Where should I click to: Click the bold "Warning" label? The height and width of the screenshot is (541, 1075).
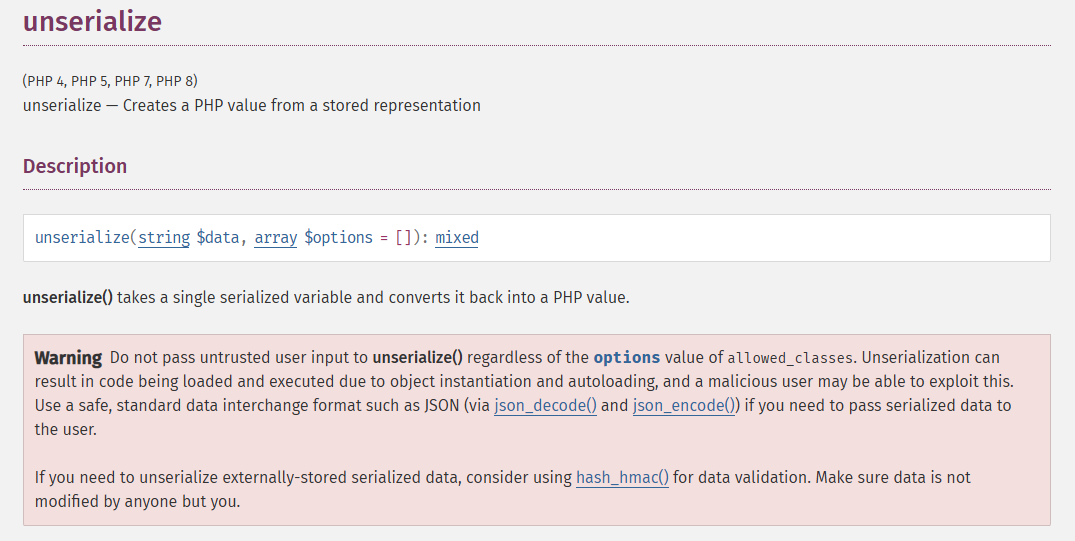point(68,357)
